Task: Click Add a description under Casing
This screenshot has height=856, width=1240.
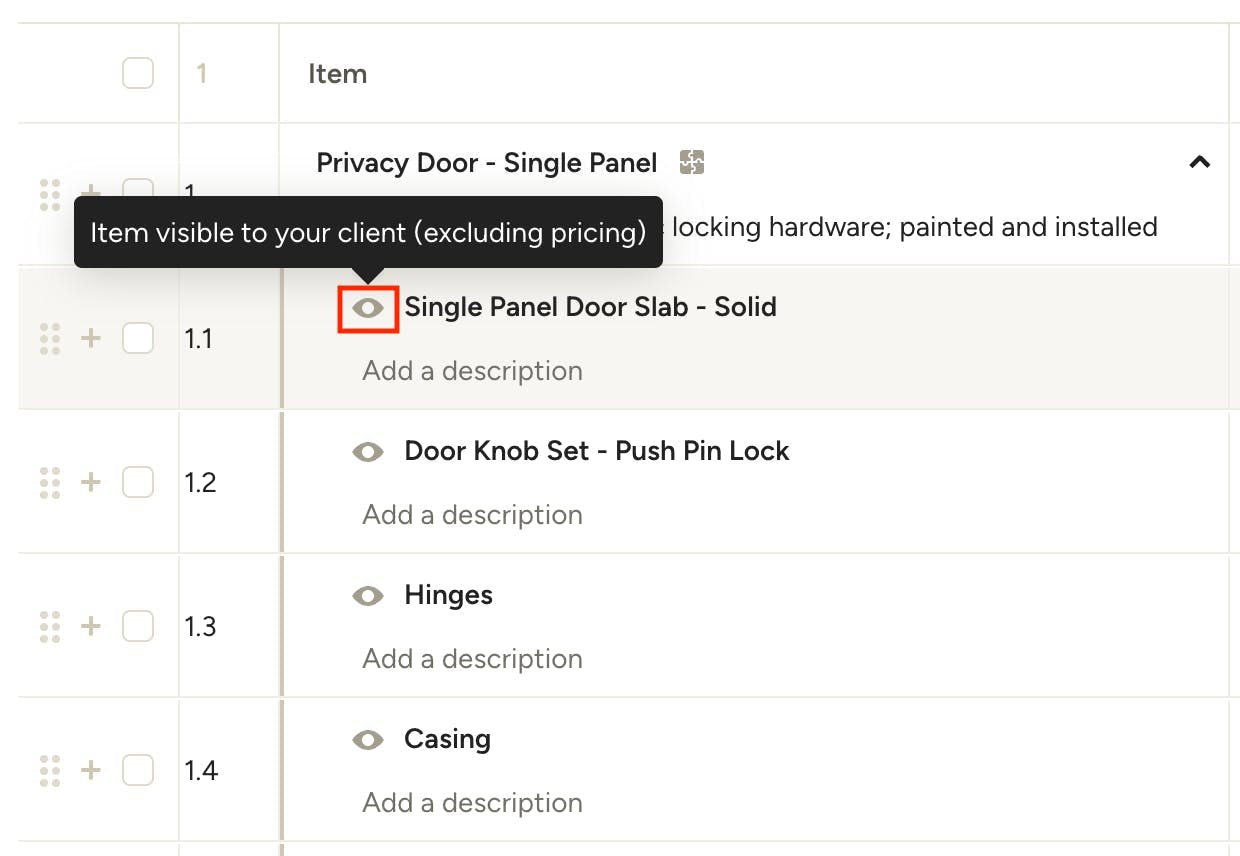Action: (x=472, y=802)
